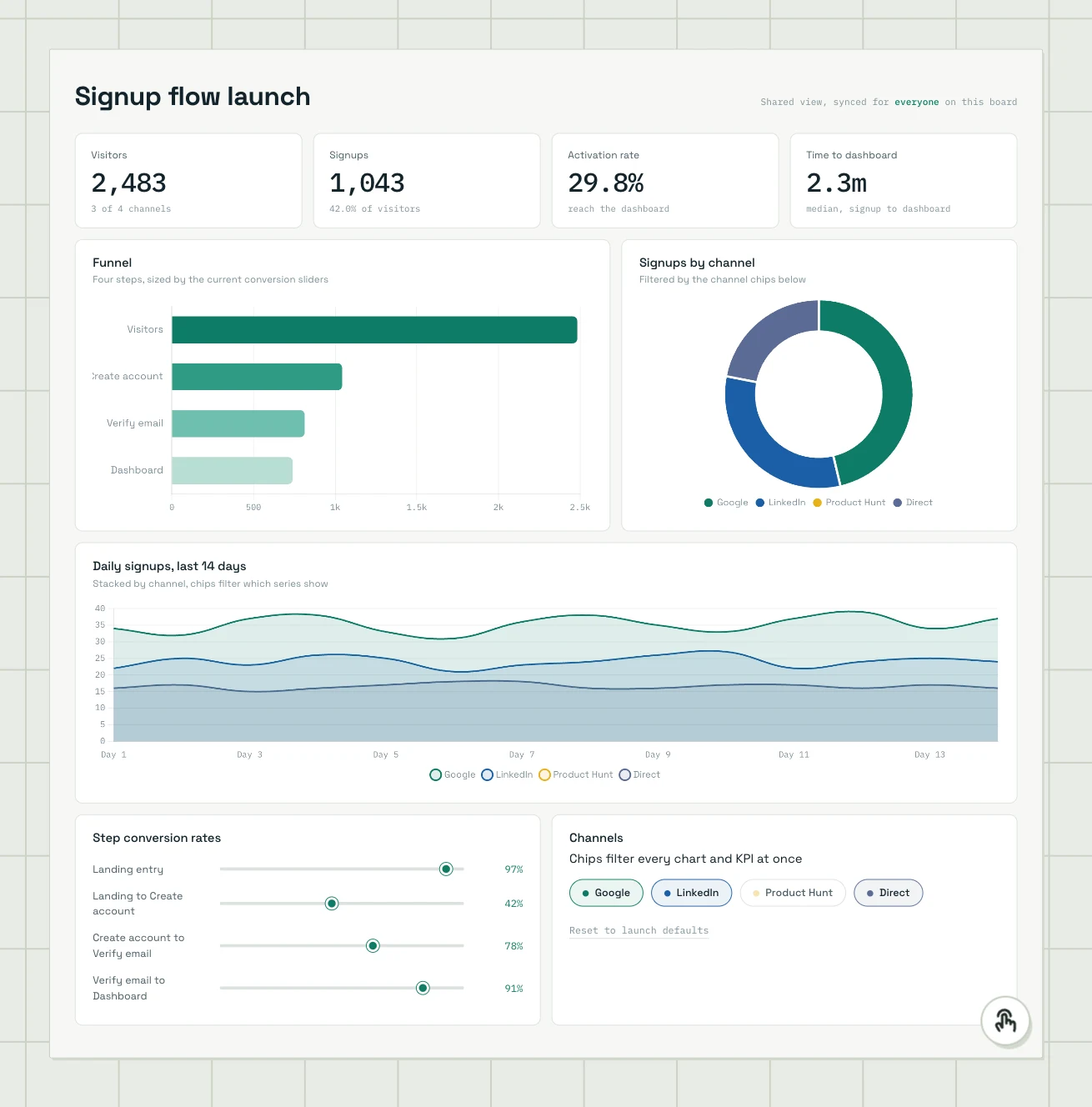Viewport: 1092px width, 1107px height.
Task: Select the Verify email funnel bar
Action: [x=238, y=423]
